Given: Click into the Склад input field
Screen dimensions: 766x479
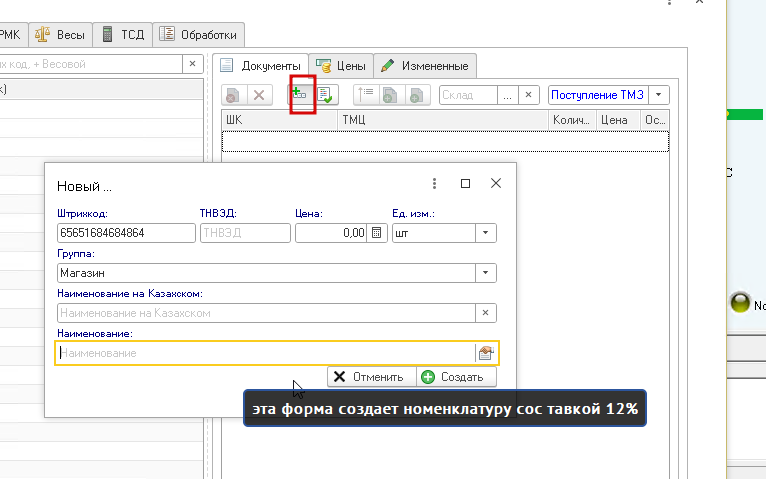Looking at the screenshot, I should coord(468,95).
